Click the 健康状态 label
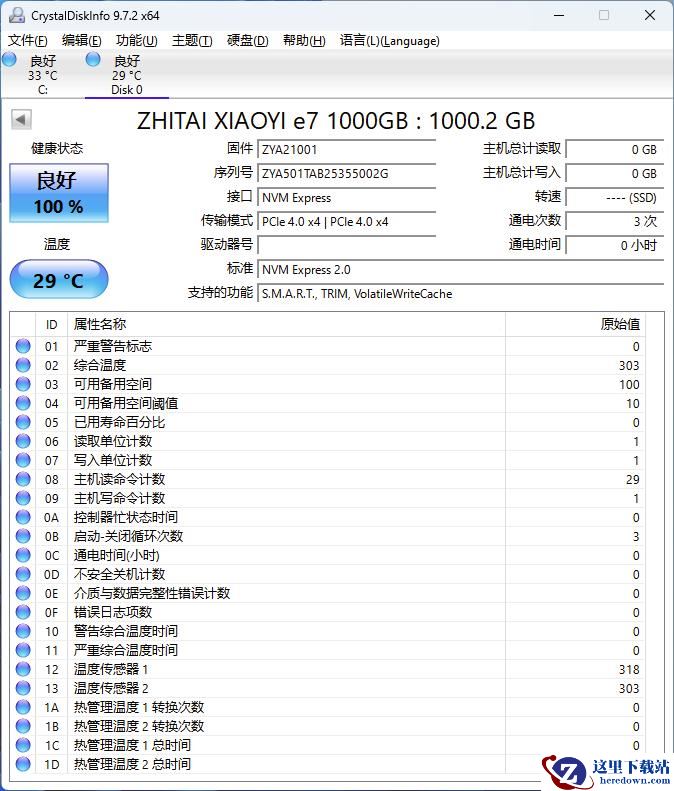The image size is (674, 791). tap(57, 148)
